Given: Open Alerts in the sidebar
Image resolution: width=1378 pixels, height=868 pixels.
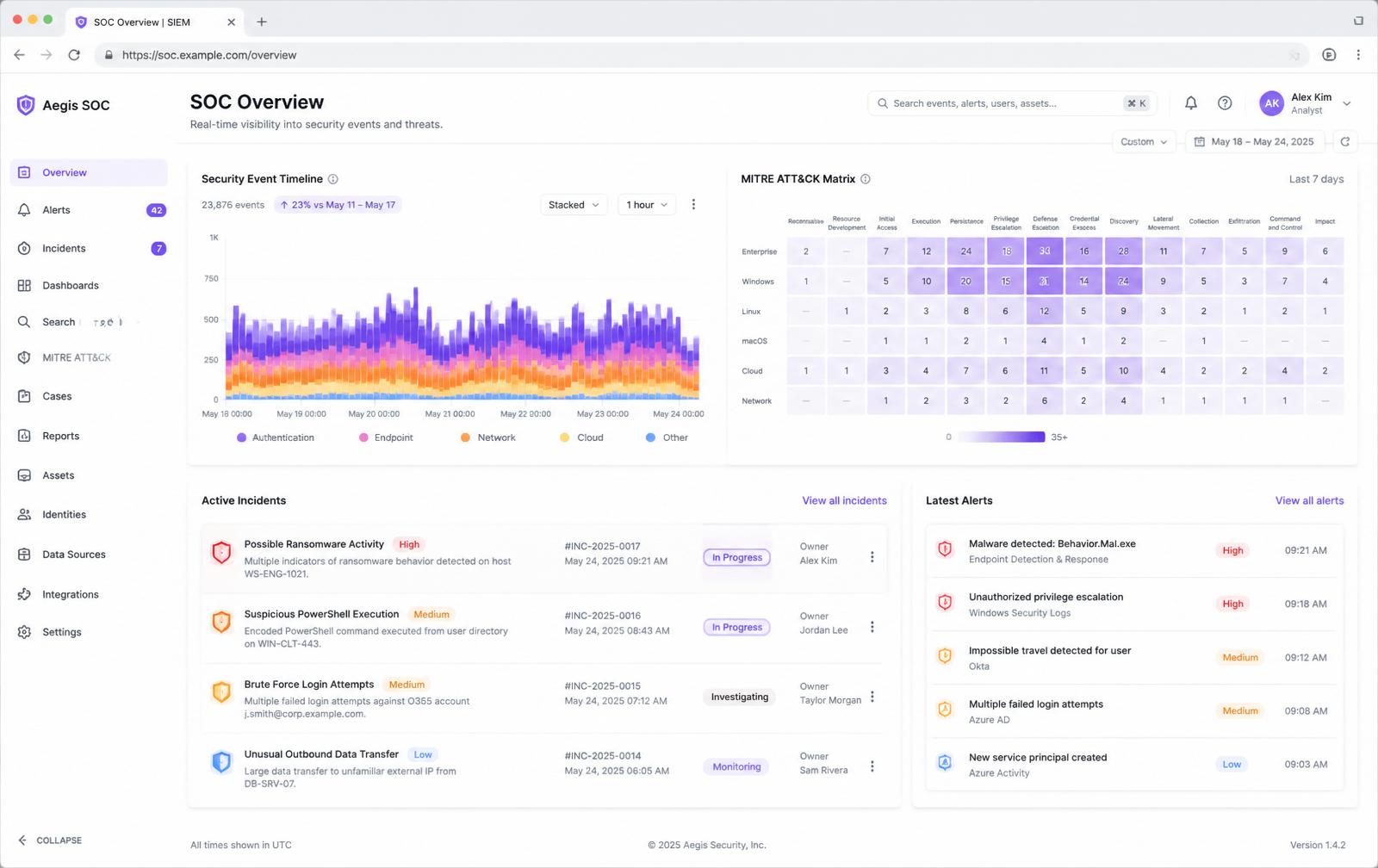Looking at the screenshot, I should click(89, 210).
